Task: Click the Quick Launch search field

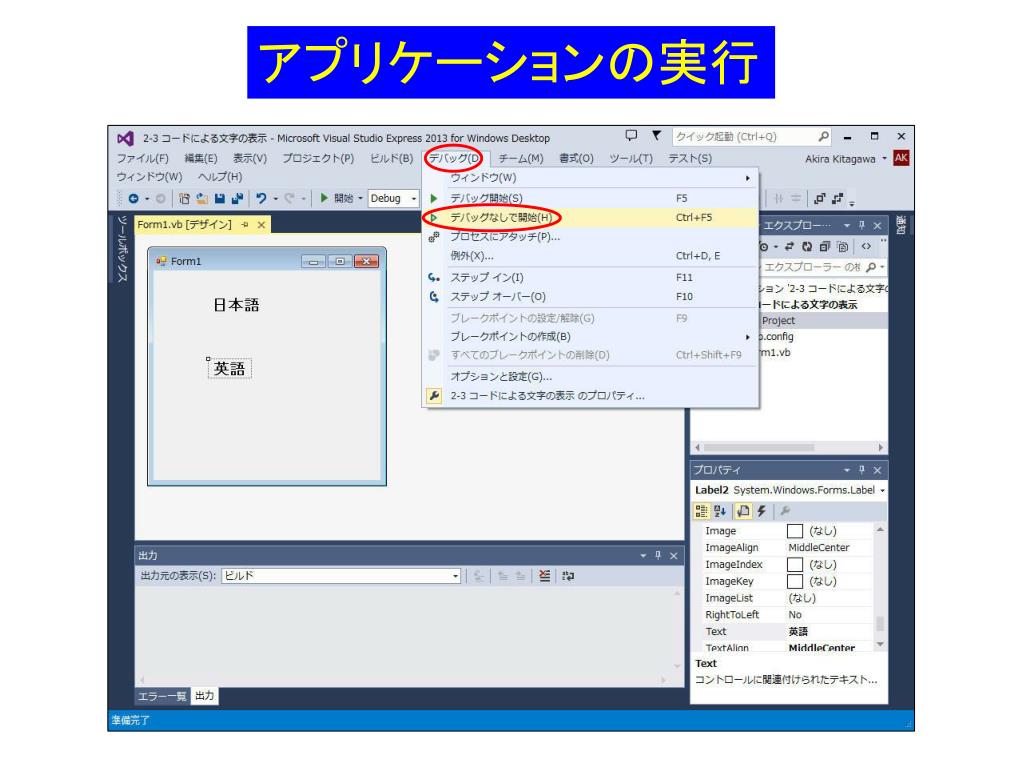Action: pos(751,136)
